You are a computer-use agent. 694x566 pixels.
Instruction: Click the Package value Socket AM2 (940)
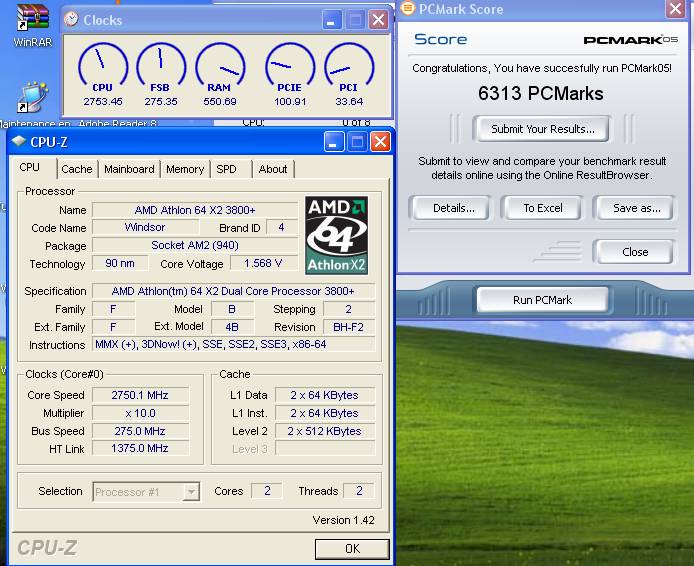pyautogui.click(x=195, y=245)
